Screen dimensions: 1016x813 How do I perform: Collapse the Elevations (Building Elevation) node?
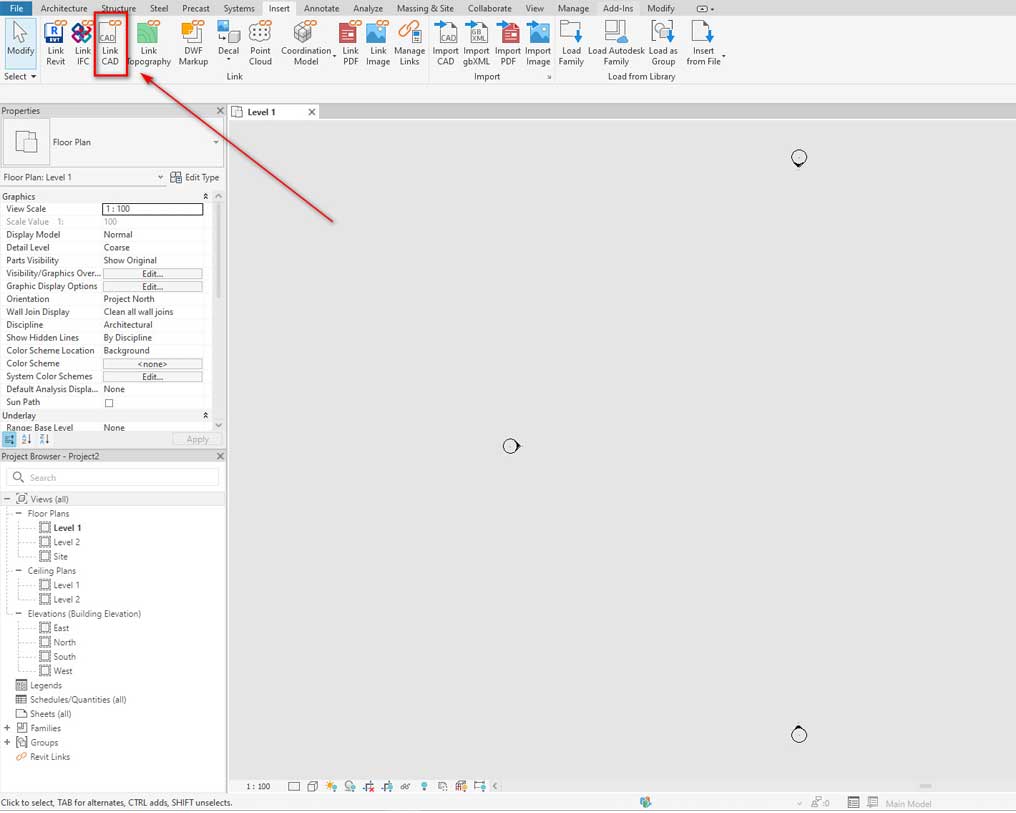pyautogui.click(x=18, y=613)
